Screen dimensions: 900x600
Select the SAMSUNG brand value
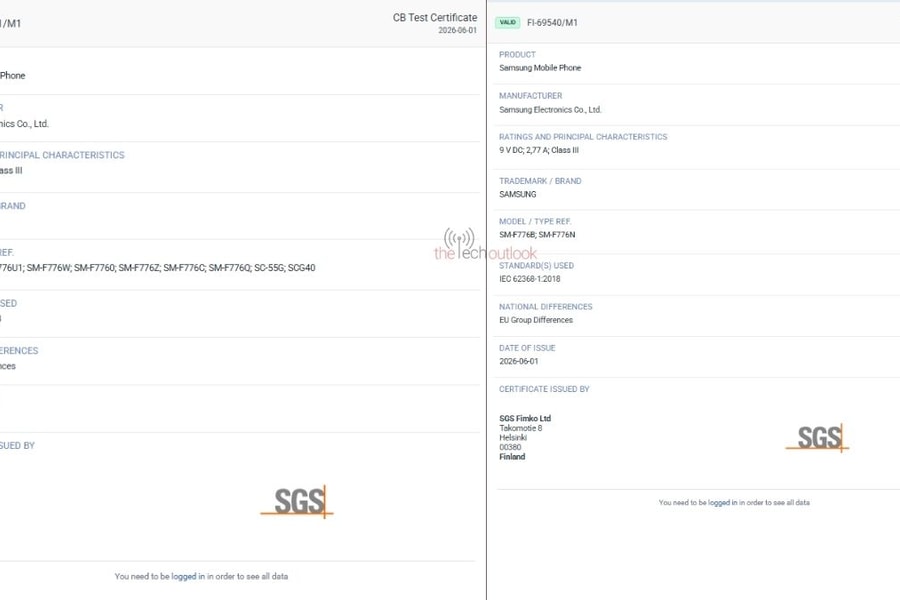(x=518, y=195)
